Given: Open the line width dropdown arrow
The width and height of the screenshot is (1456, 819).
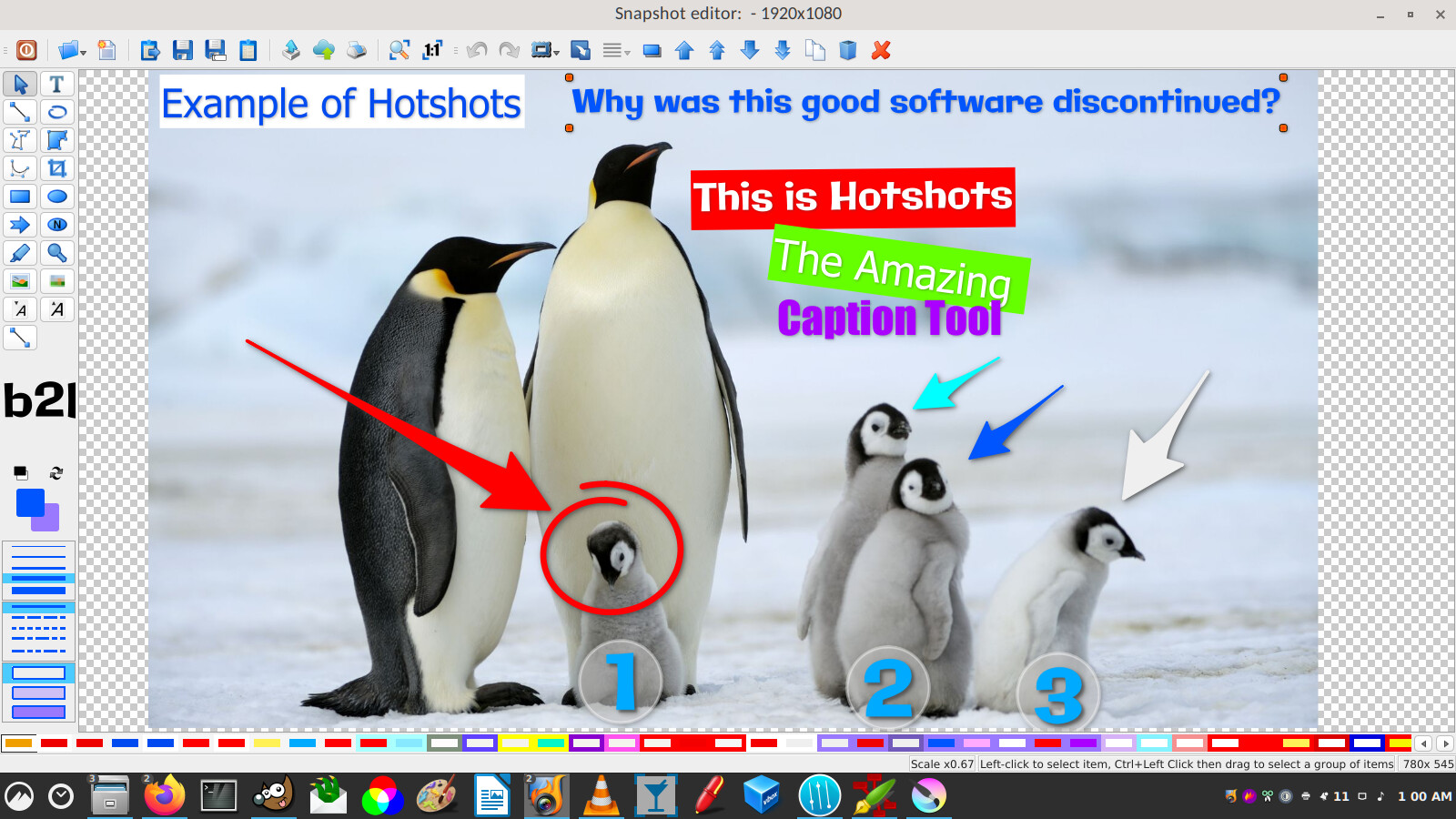Looking at the screenshot, I should coord(629,53).
